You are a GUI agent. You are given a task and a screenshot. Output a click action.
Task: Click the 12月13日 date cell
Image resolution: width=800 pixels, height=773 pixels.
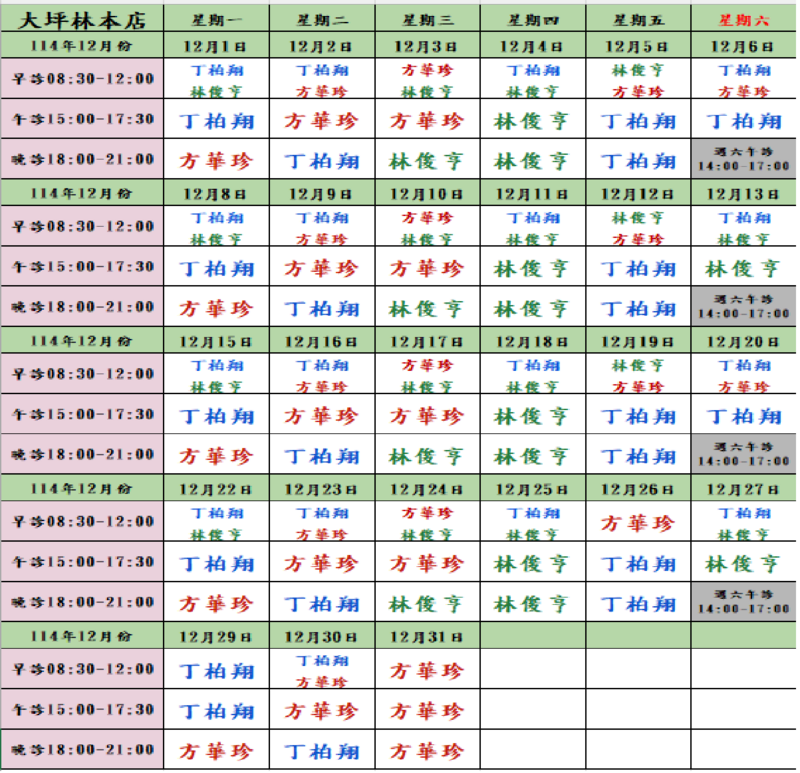(x=744, y=193)
